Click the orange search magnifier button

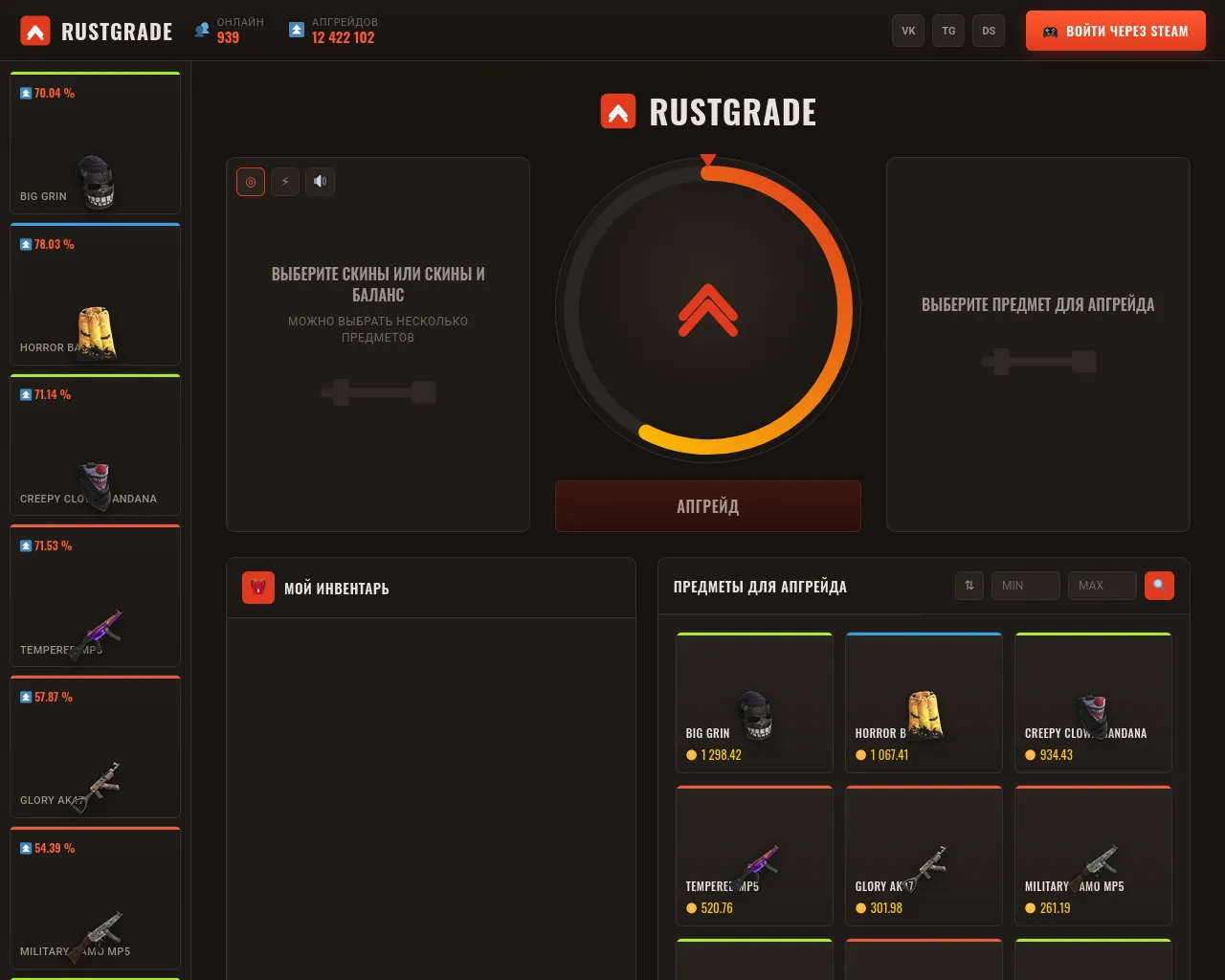coord(1159,586)
